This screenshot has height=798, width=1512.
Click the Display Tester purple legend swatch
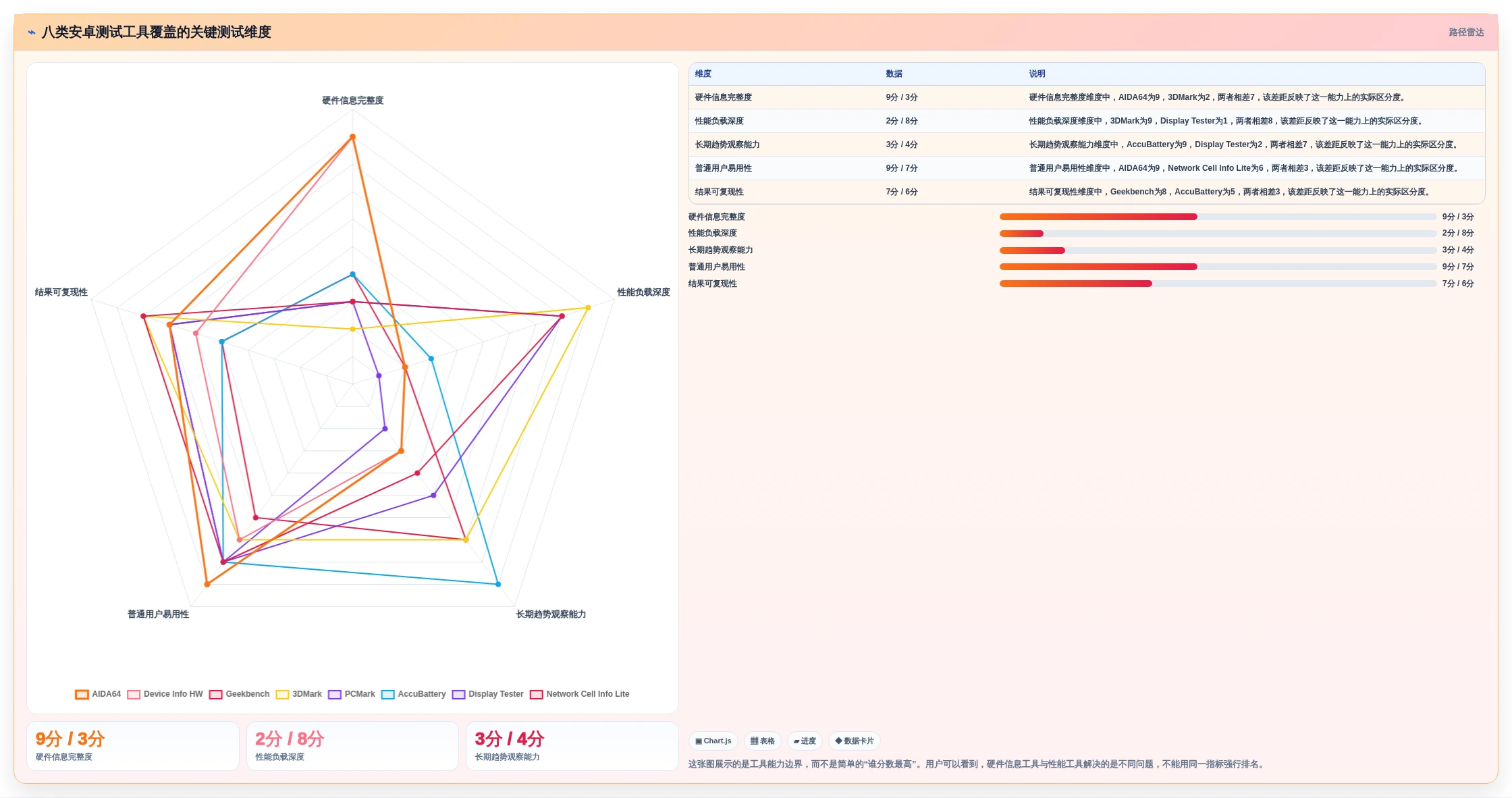pos(459,694)
